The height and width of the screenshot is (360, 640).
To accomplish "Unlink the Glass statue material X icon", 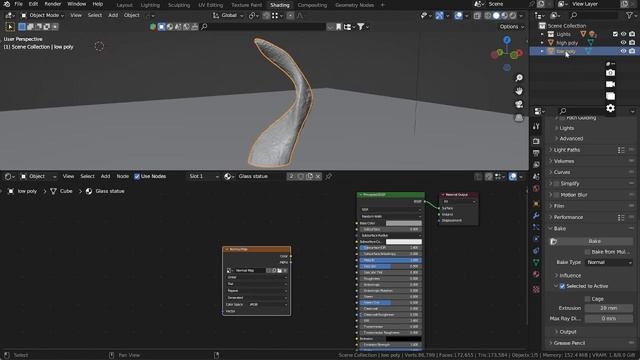I will 318,176.
